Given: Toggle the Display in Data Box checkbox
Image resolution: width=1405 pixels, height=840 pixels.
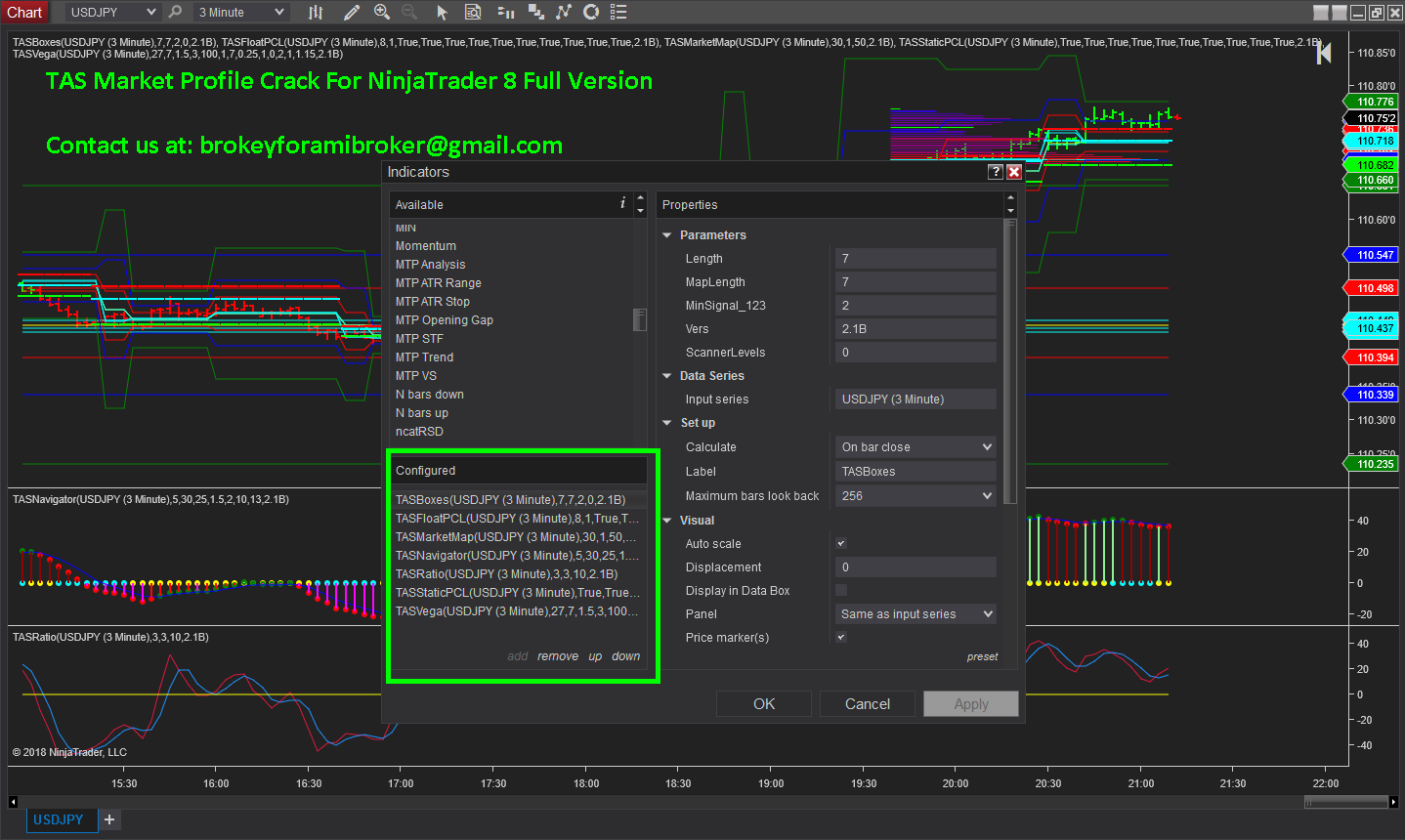Looking at the screenshot, I should (x=841, y=590).
